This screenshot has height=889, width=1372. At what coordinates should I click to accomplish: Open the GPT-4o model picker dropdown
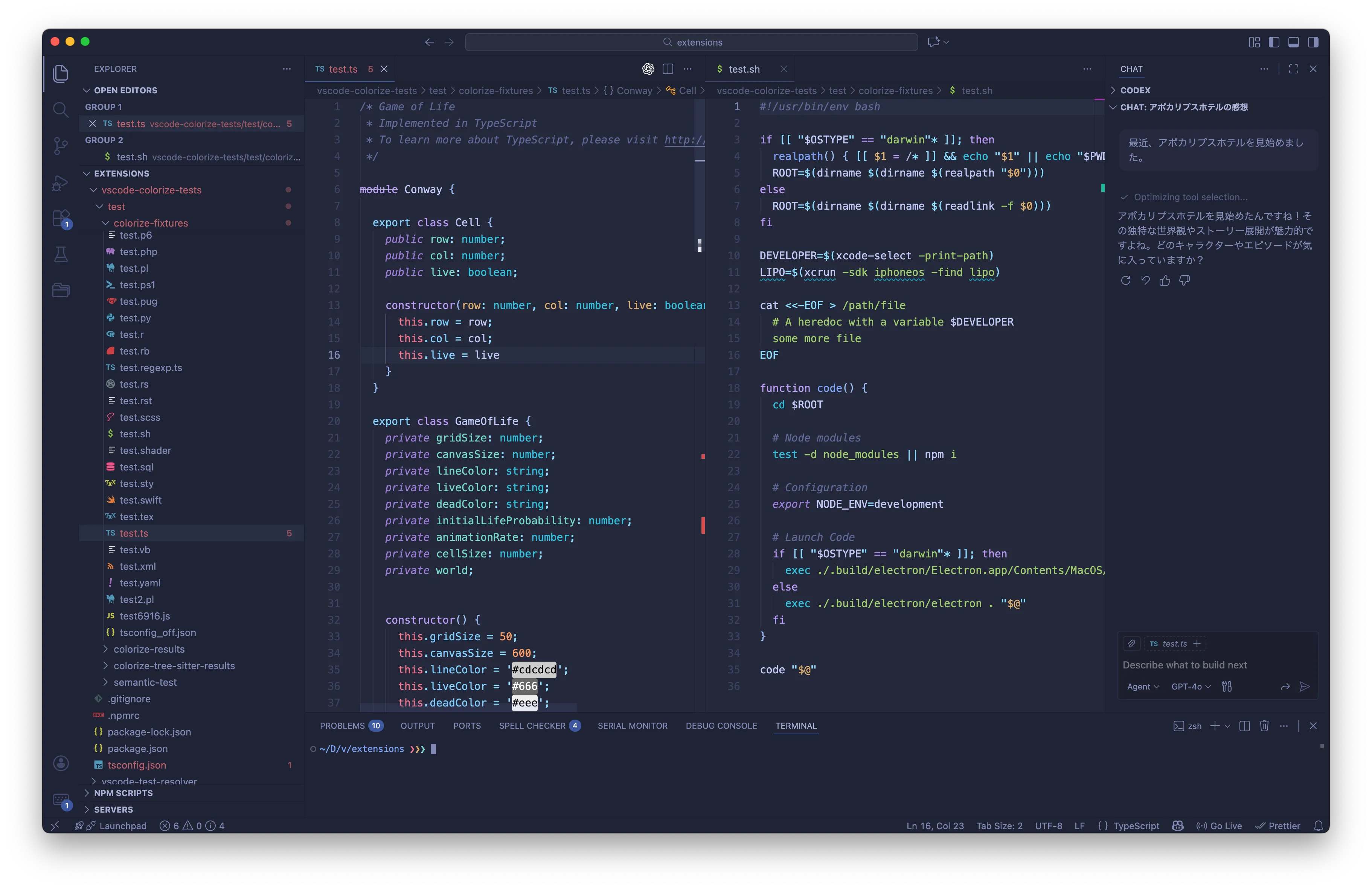tap(1191, 687)
